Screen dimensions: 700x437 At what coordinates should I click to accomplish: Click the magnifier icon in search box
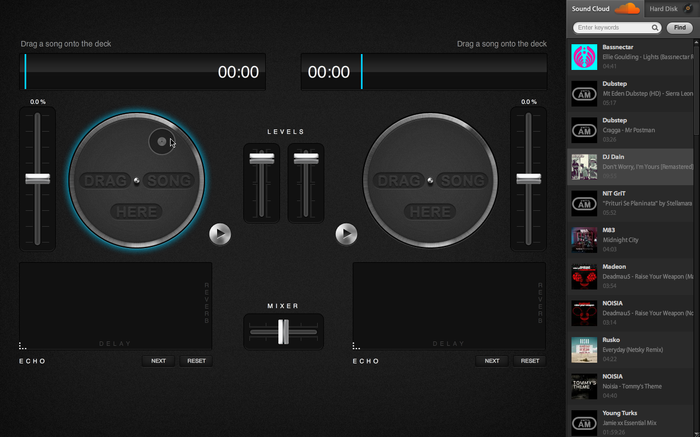(655, 28)
